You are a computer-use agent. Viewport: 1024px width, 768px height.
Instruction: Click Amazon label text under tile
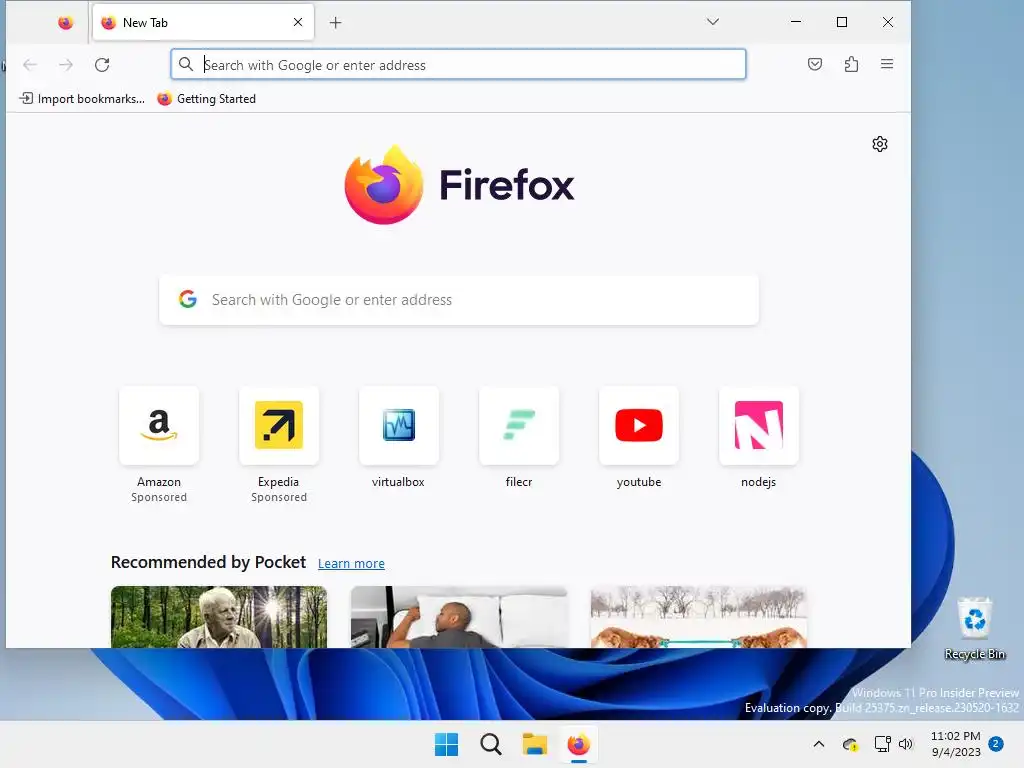point(159,482)
